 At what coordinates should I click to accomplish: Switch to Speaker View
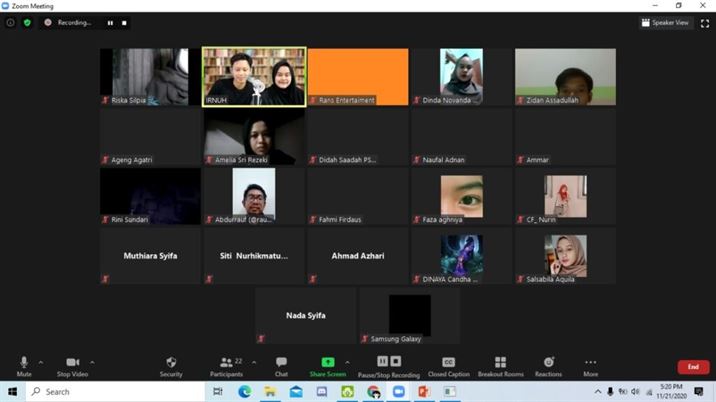(665, 22)
